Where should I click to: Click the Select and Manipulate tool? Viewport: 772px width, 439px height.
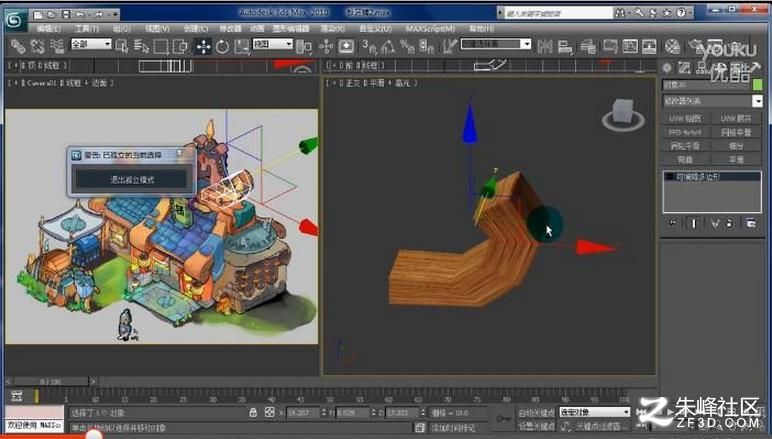click(326, 46)
